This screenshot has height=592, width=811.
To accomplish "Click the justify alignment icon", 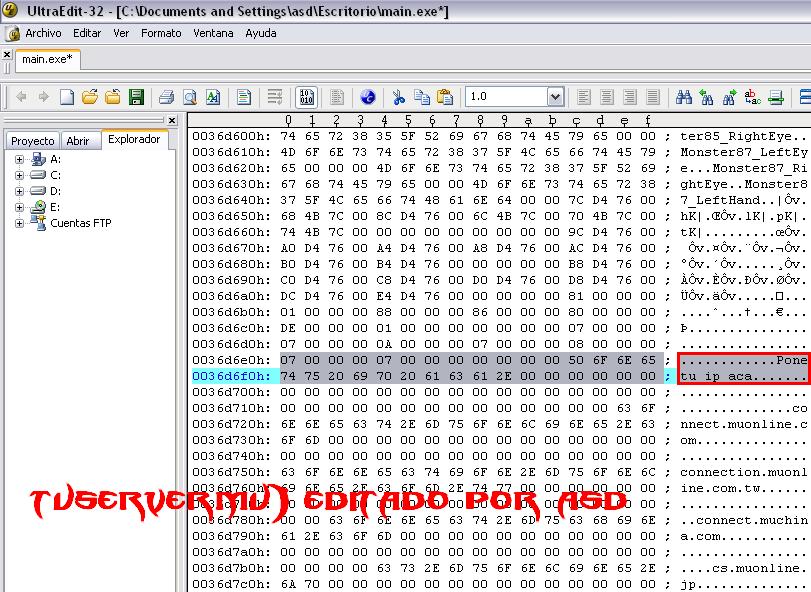I will (x=653, y=97).
